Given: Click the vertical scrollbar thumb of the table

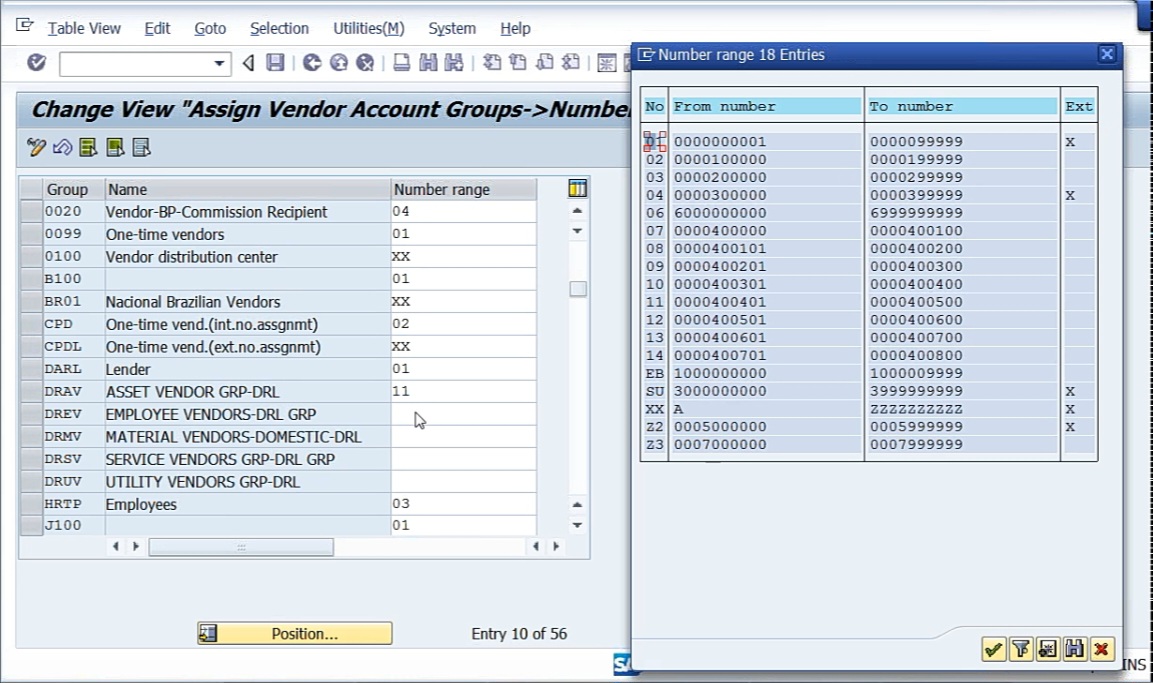Looking at the screenshot, I should pyautogui.click(x=578, y=289).
